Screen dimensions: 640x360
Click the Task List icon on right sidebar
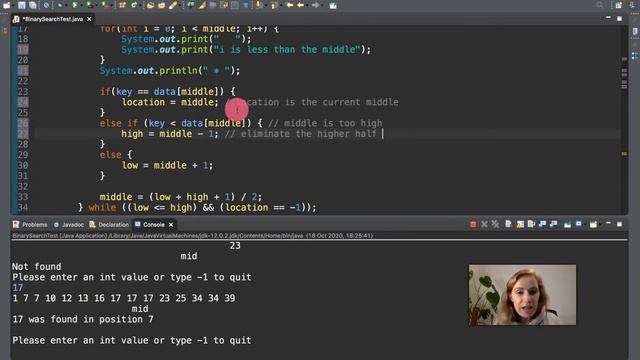(635, 31)
